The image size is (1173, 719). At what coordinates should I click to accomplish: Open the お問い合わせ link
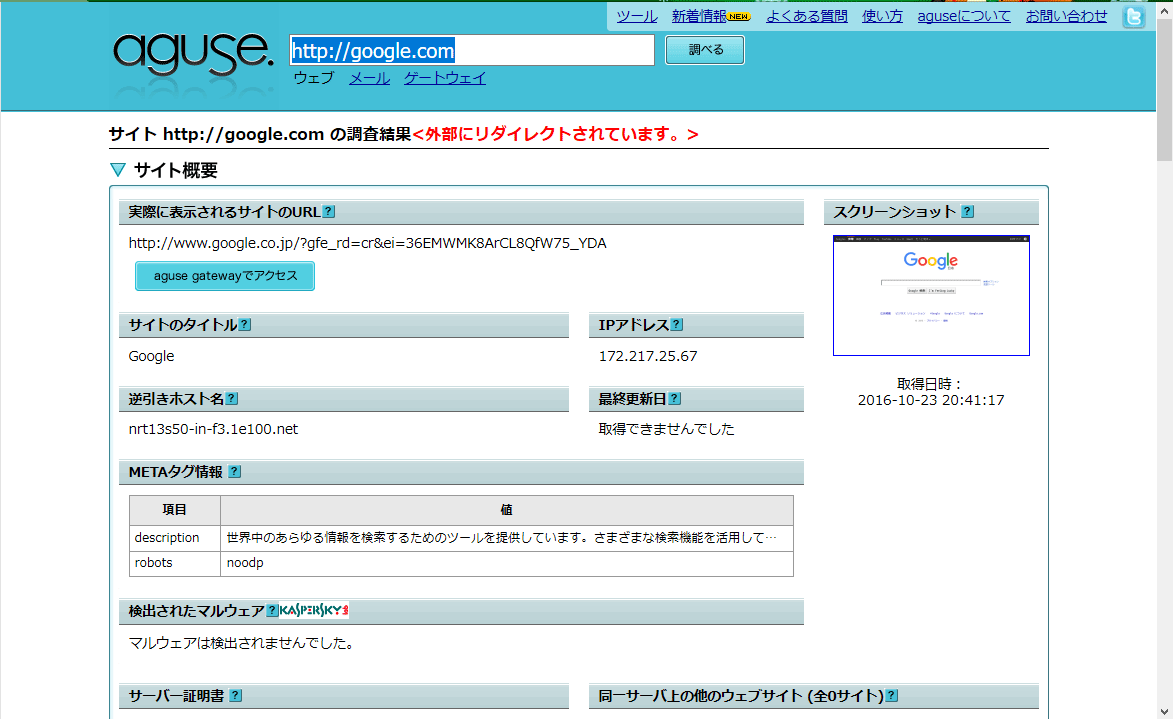[x=1066, y=16]
